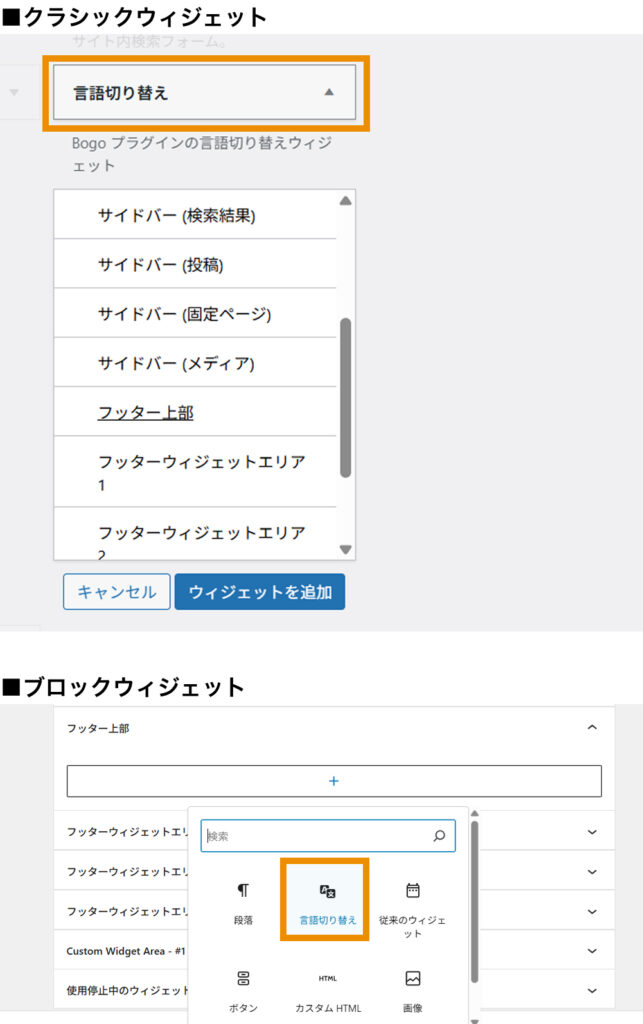643x1024 pixels.
Task: Collapse the フッター上部 block widget panel
Action: click(591, 728)
